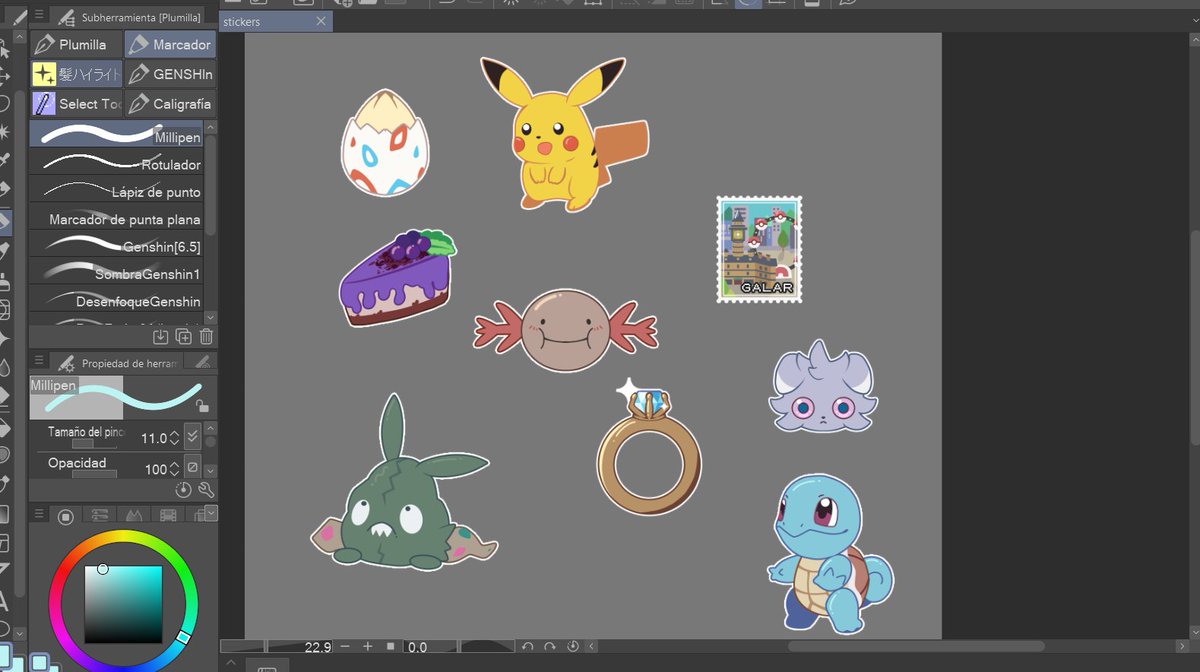Choose the Millipen brush
This screenshot has height=672, width=1200.
tap(116, 133)
